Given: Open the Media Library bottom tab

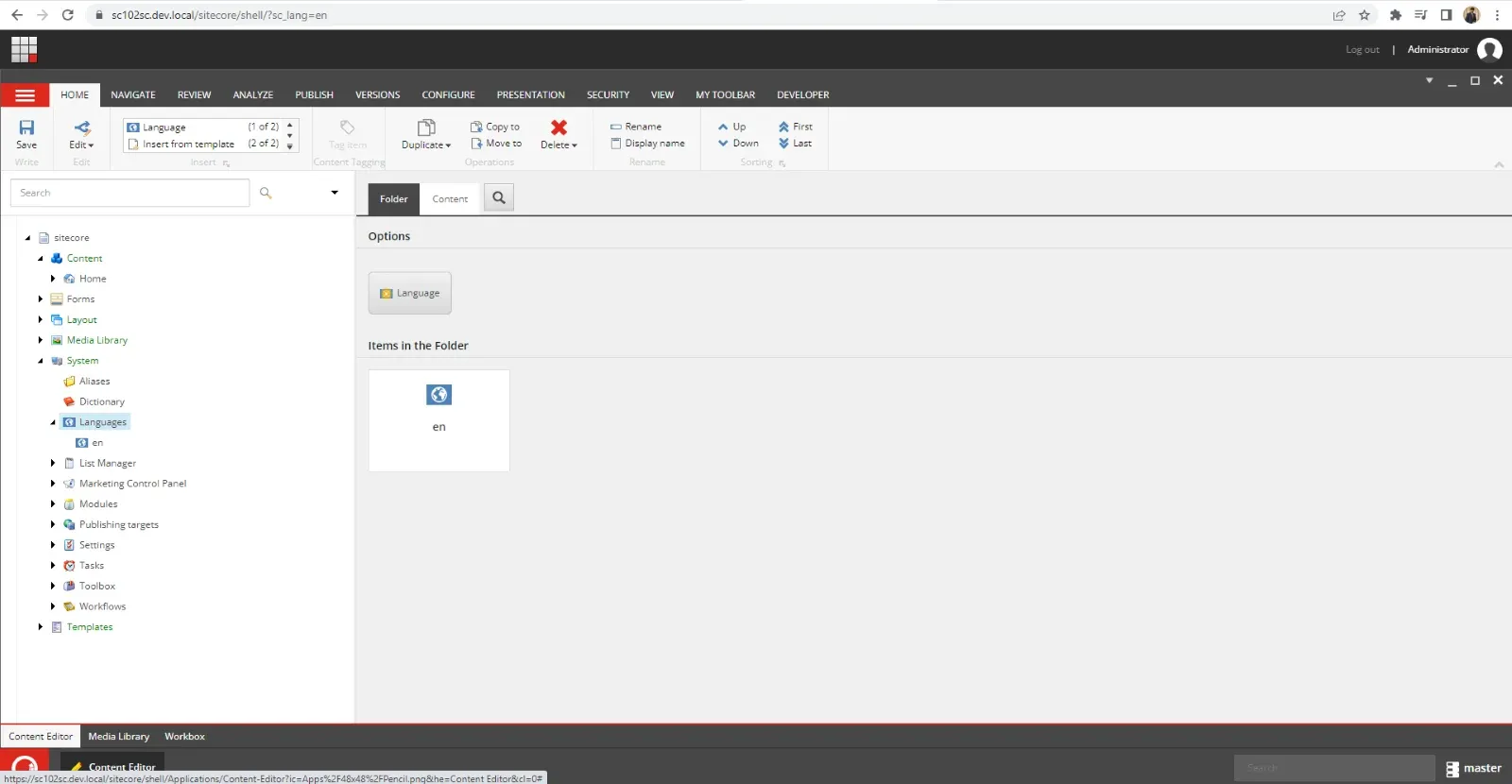Looking at the screenshot, I should point(119,737).
